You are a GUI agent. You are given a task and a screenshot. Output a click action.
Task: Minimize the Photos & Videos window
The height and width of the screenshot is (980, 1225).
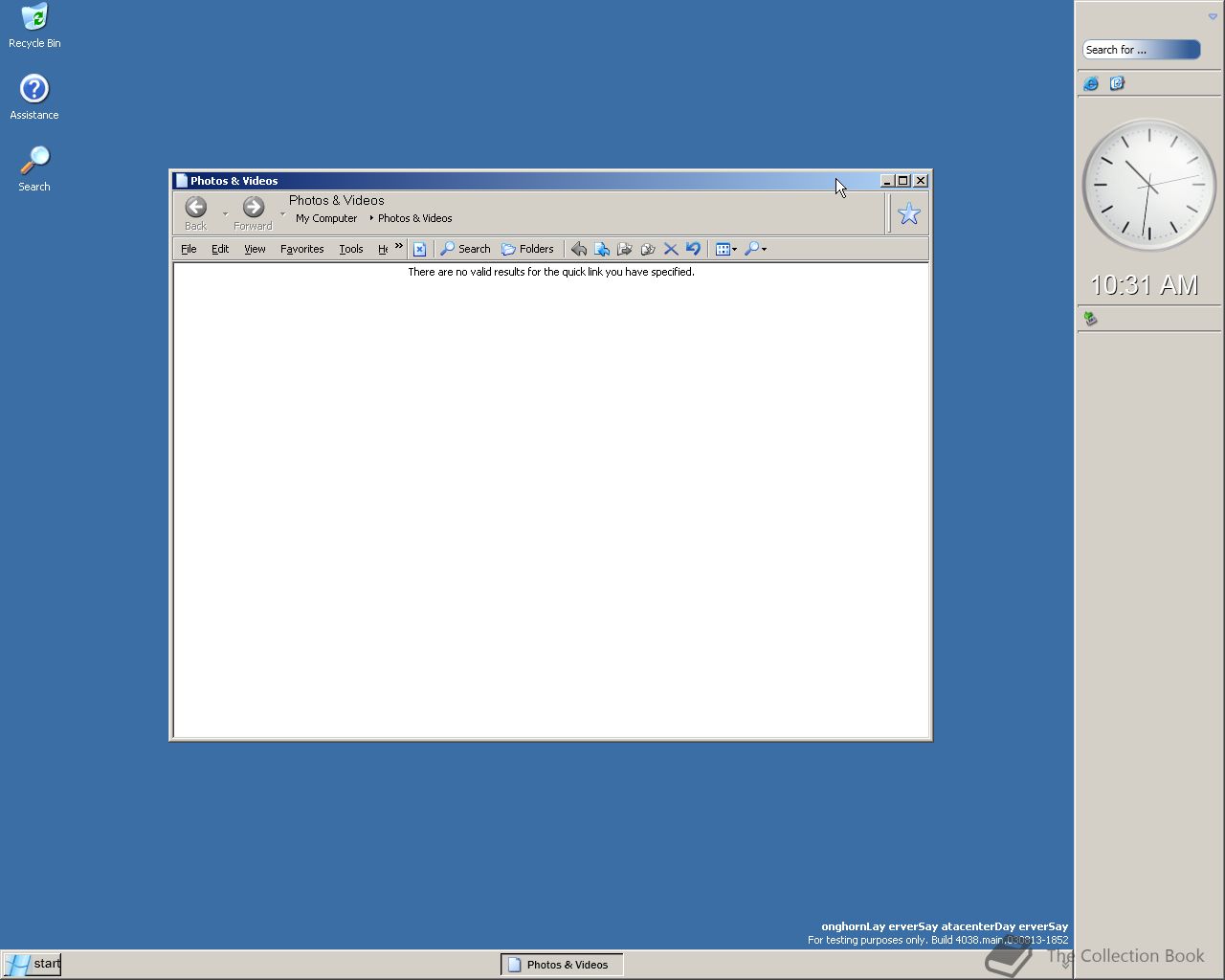click(x=886, y=180)
